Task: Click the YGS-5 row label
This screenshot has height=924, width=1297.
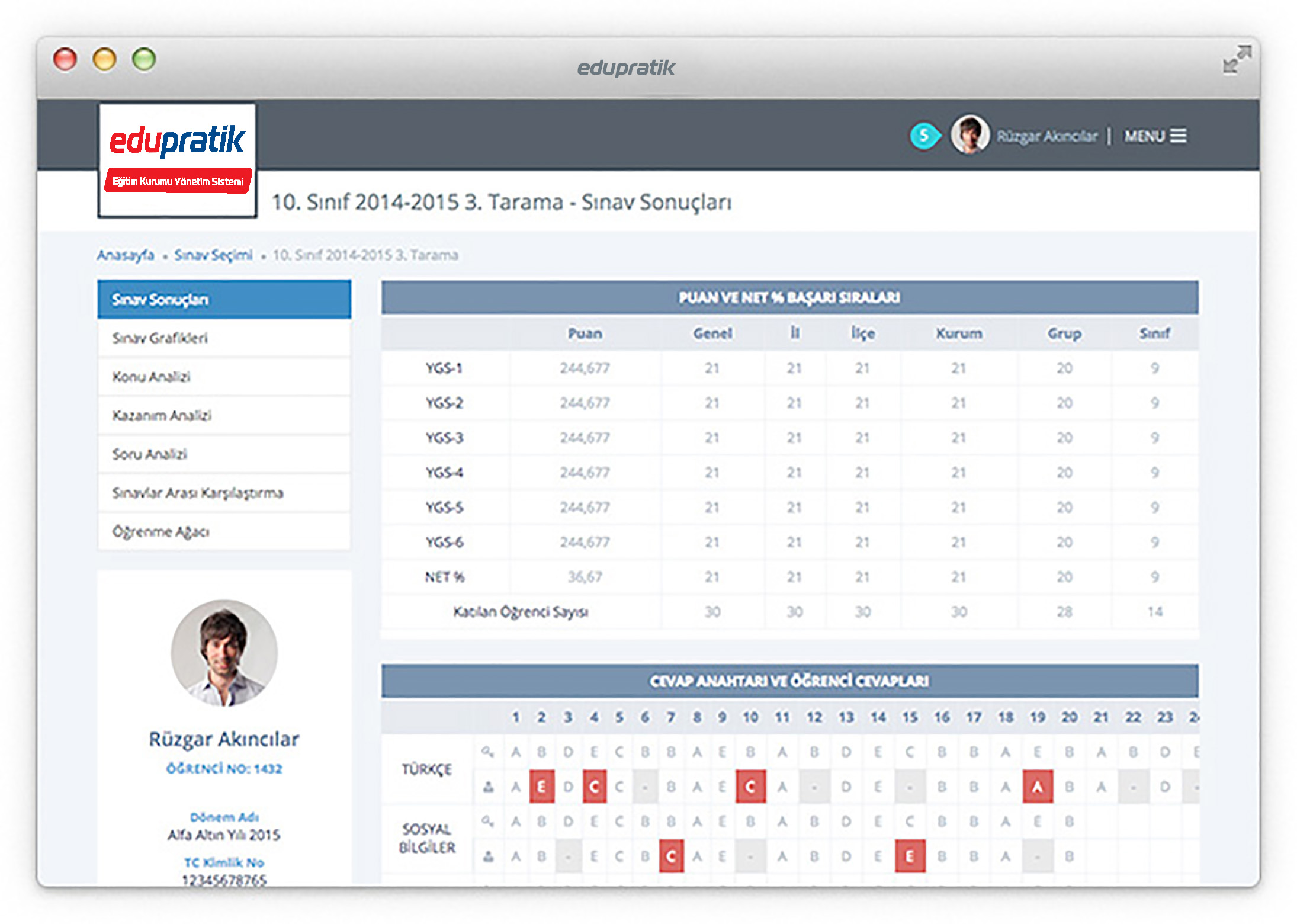Action: 444,508
